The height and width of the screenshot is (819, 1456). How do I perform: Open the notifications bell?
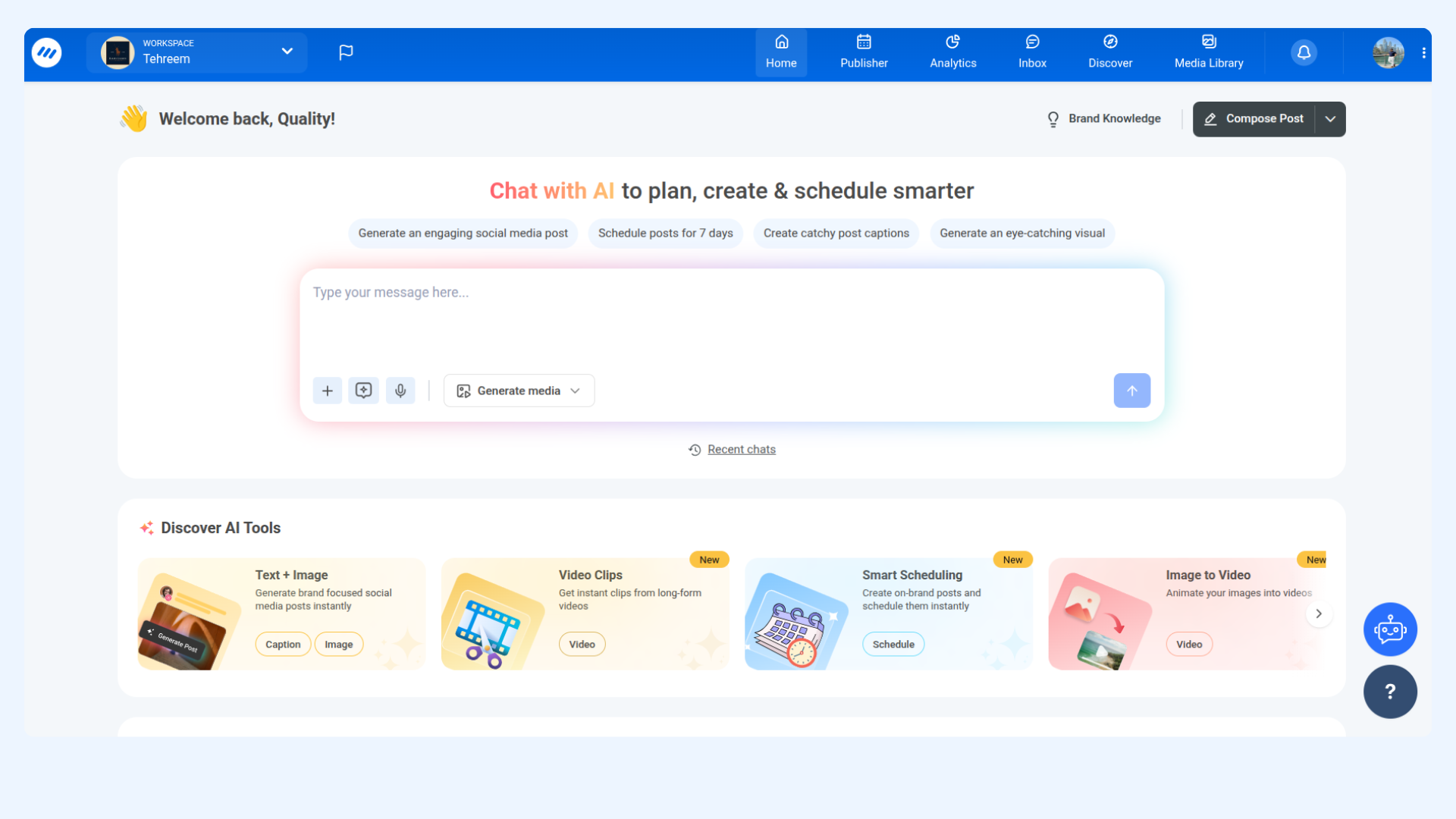[1304, 52]
